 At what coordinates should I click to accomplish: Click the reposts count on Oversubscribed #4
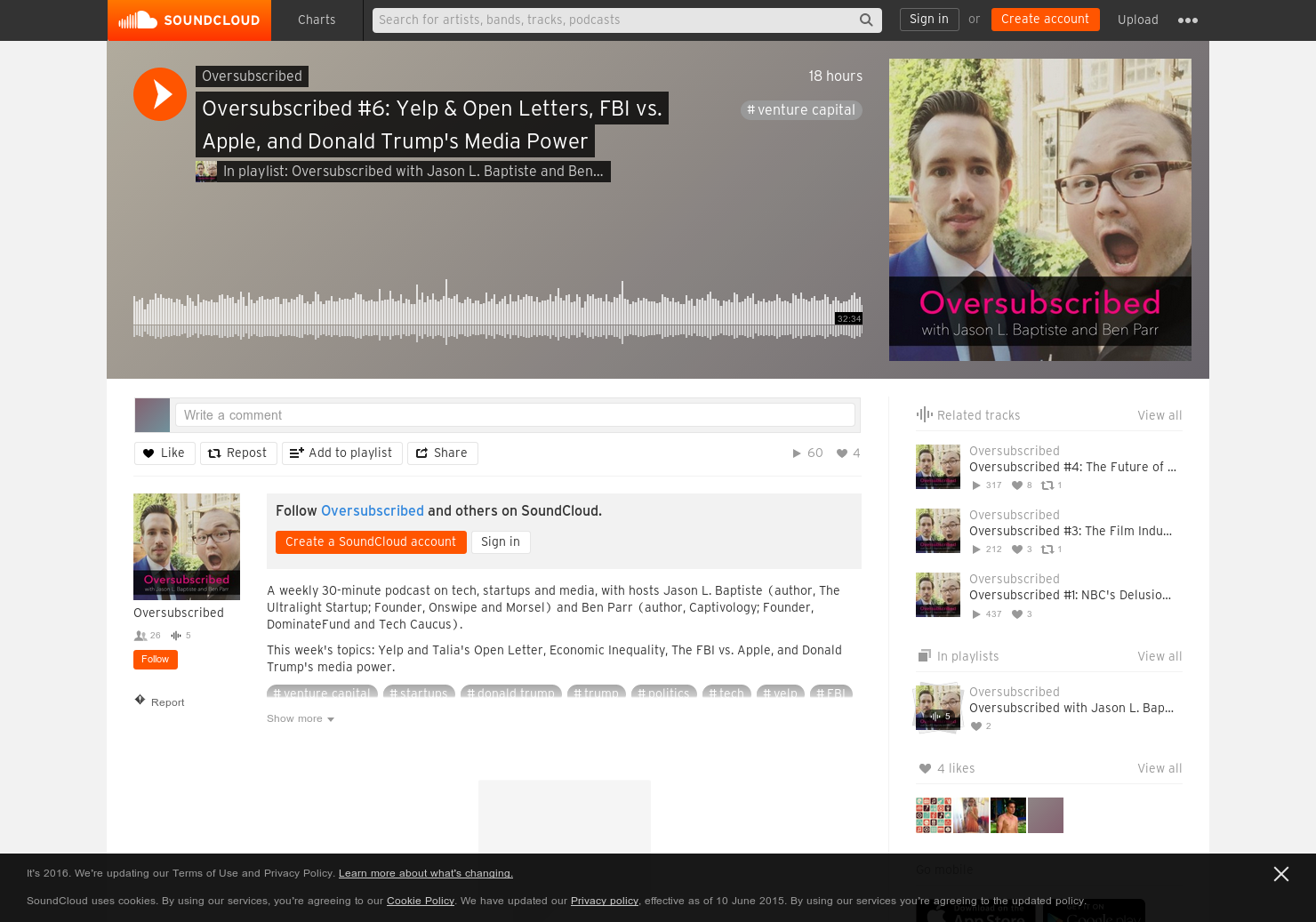pyautogui.click(x=1052, y=485)
